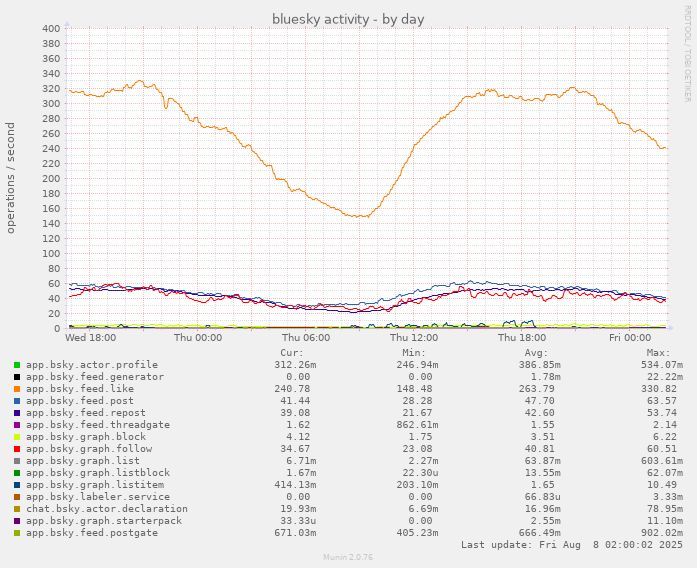Click feed.like maximum value 330.82
Viewport: 697px width, 568px height.
click(x=658, y=389)
